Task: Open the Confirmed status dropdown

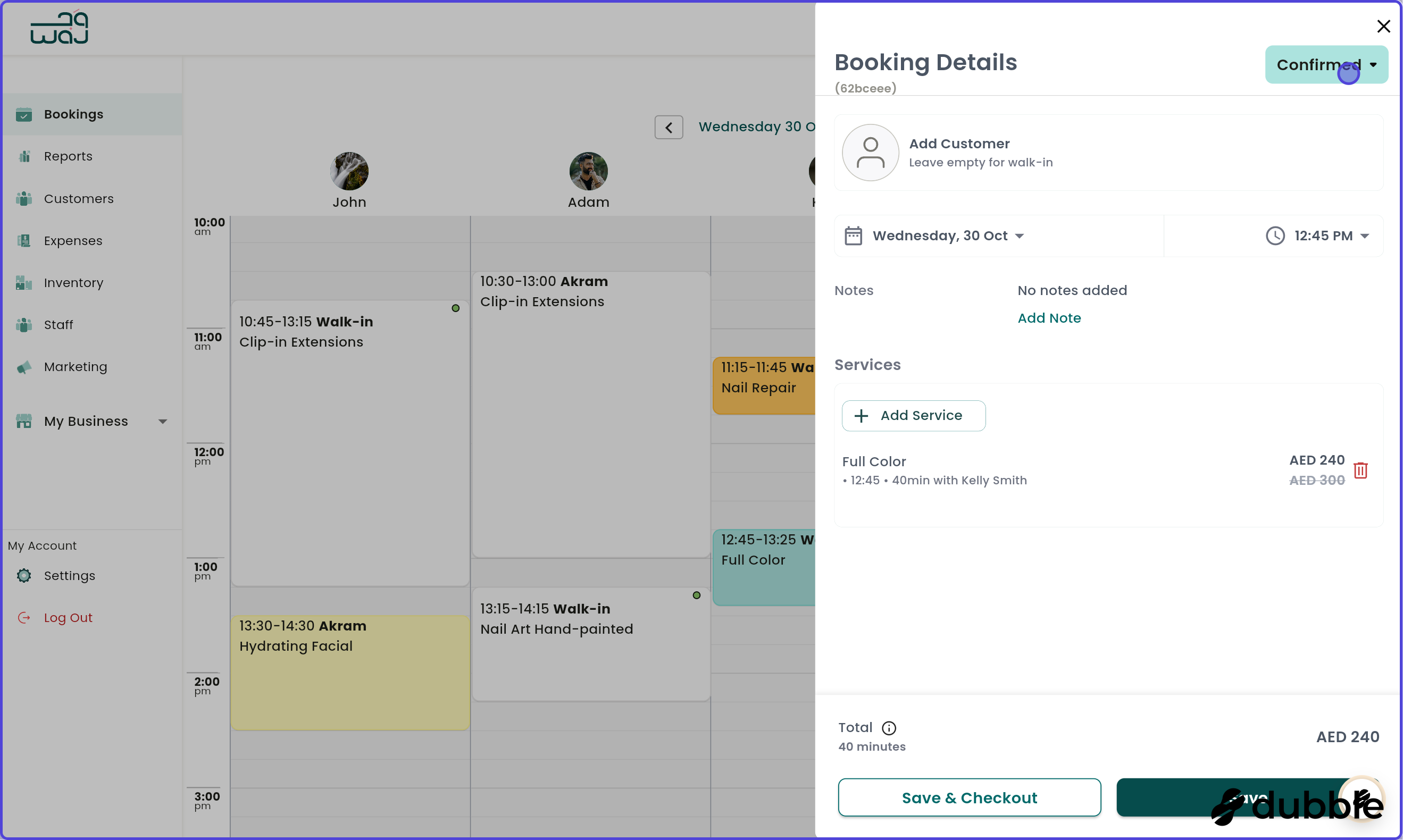Action: 1326,64
